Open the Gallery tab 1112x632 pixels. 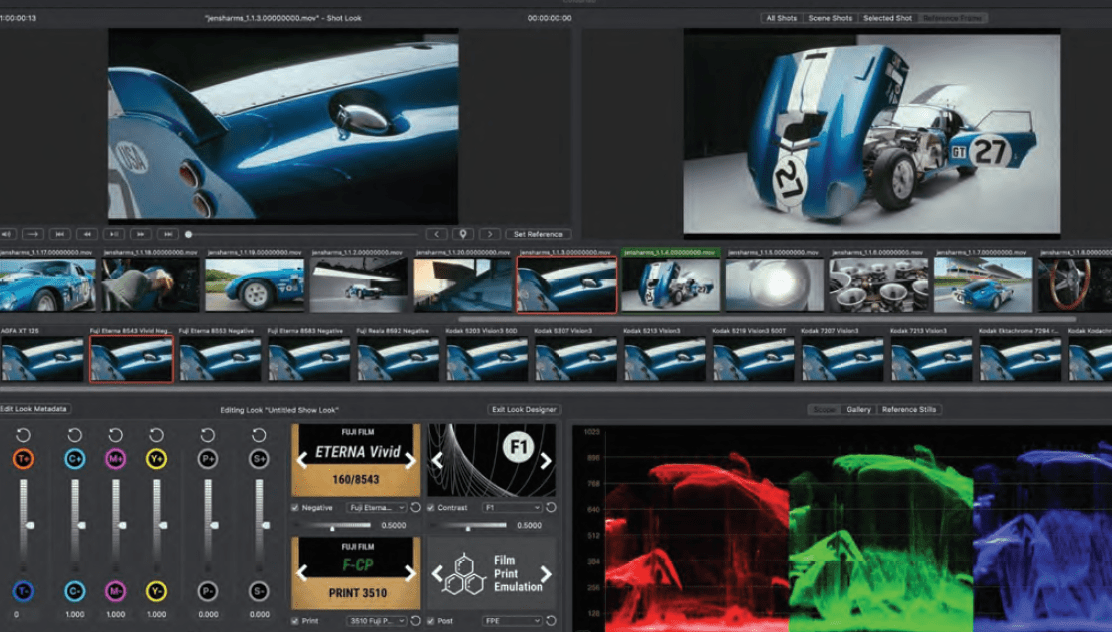(858, 409)
